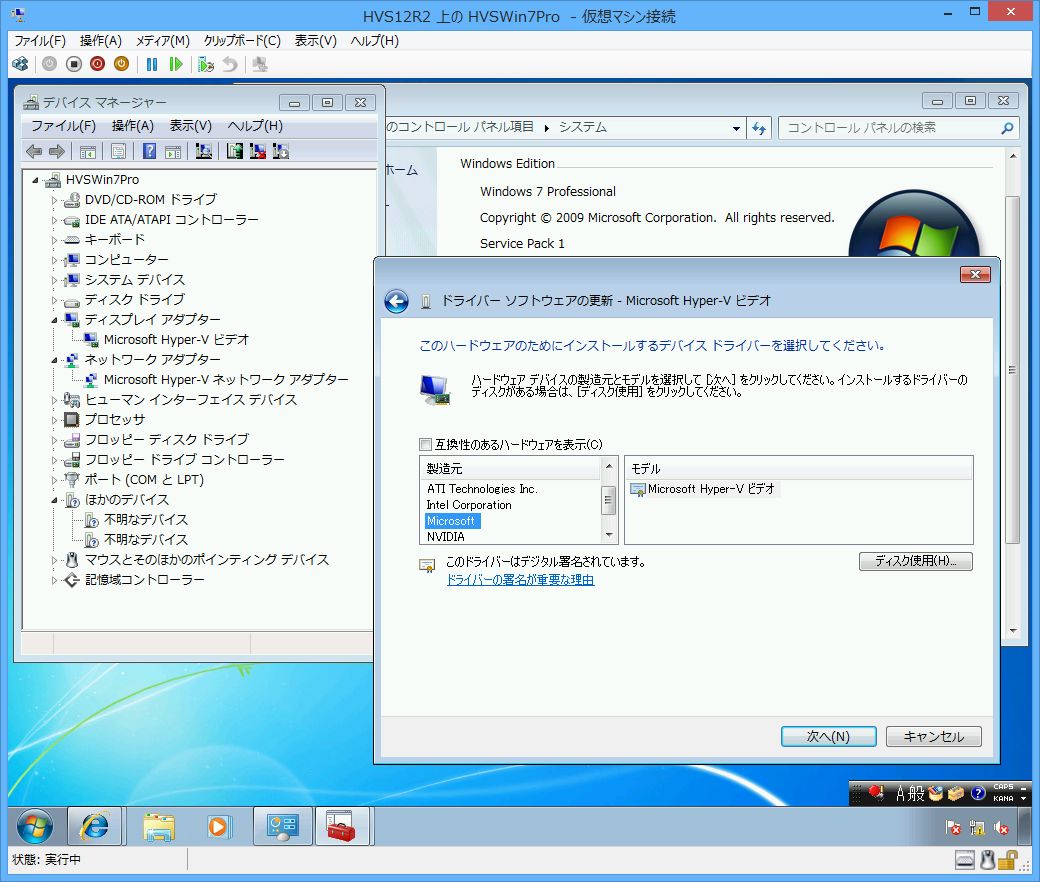Open Windows Start orb

tap(35, 827)
